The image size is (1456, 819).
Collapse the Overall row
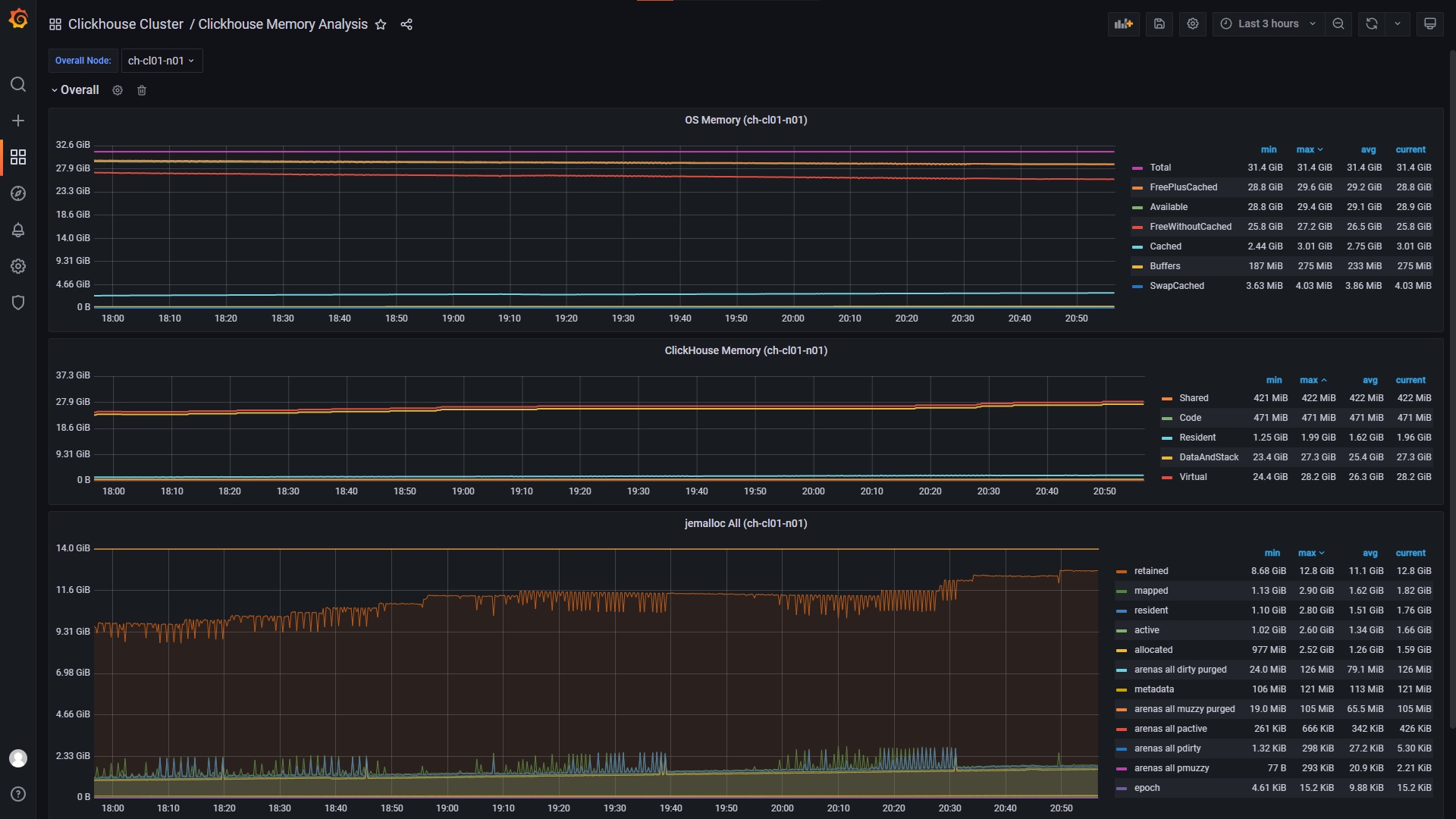click(x=74, y=90)
